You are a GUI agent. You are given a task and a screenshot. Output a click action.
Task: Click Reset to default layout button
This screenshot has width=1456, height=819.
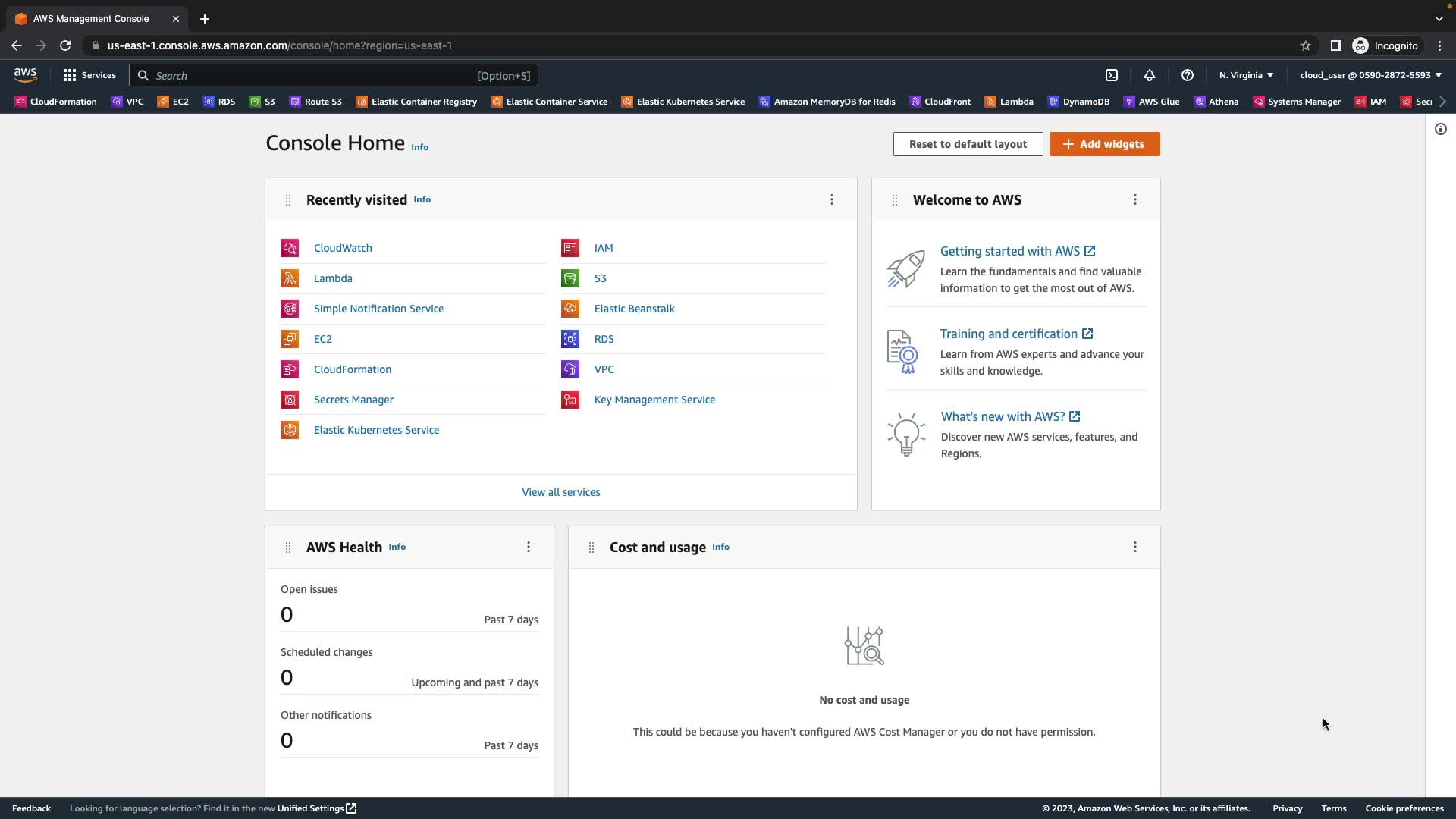tap(968, 144)
